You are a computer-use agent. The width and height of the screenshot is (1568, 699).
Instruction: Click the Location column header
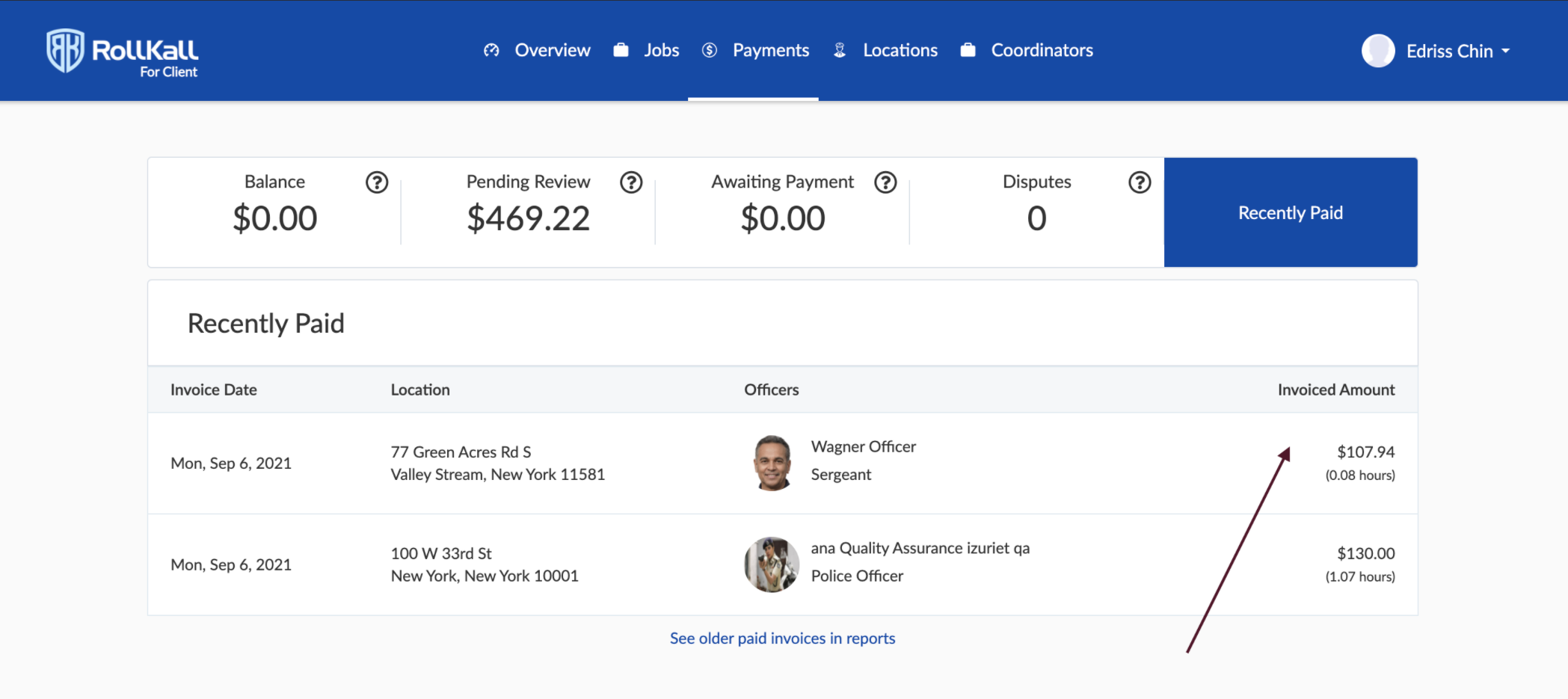420,389
